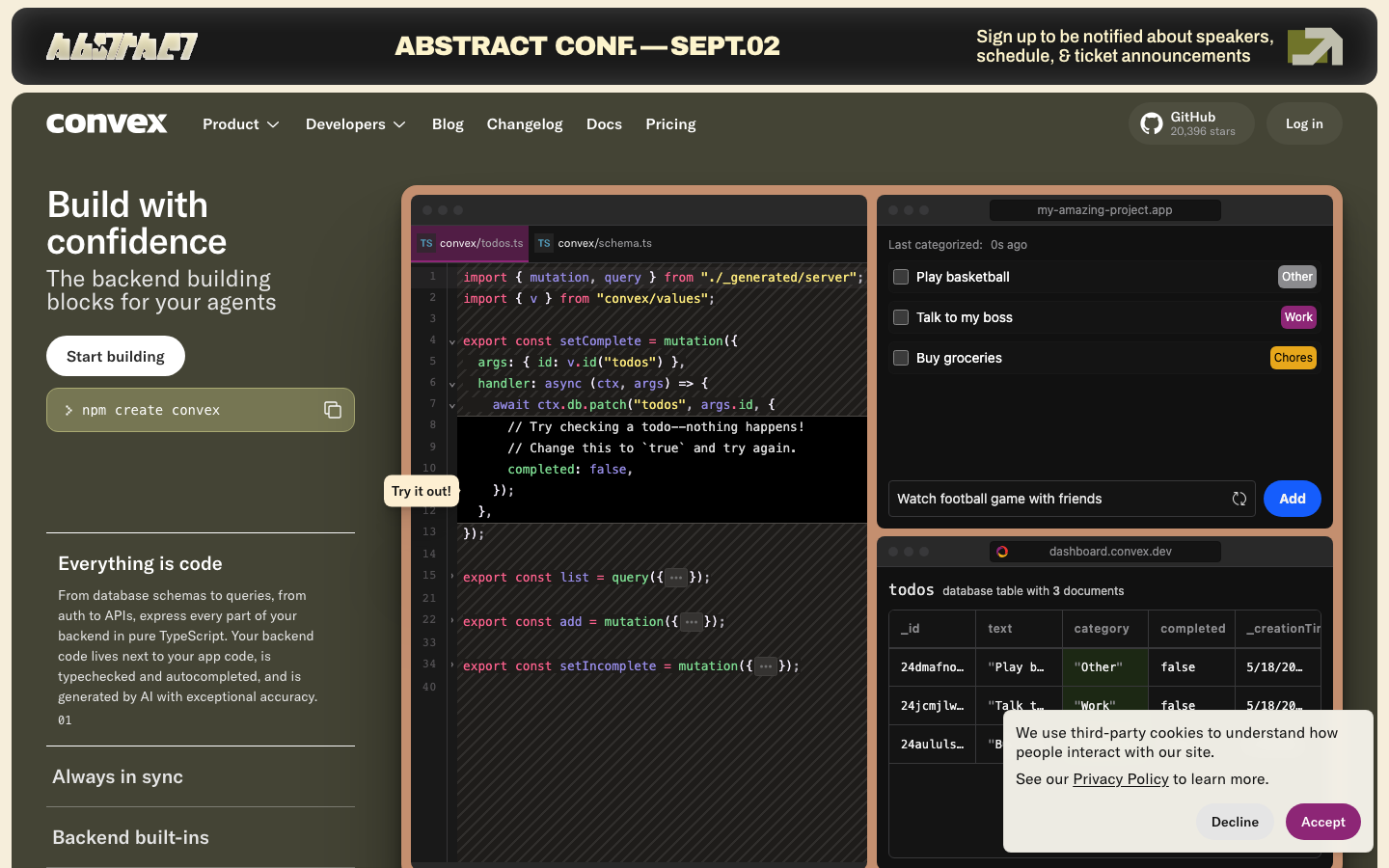Expand the folded add mutation code

click(x=692, y=622)
